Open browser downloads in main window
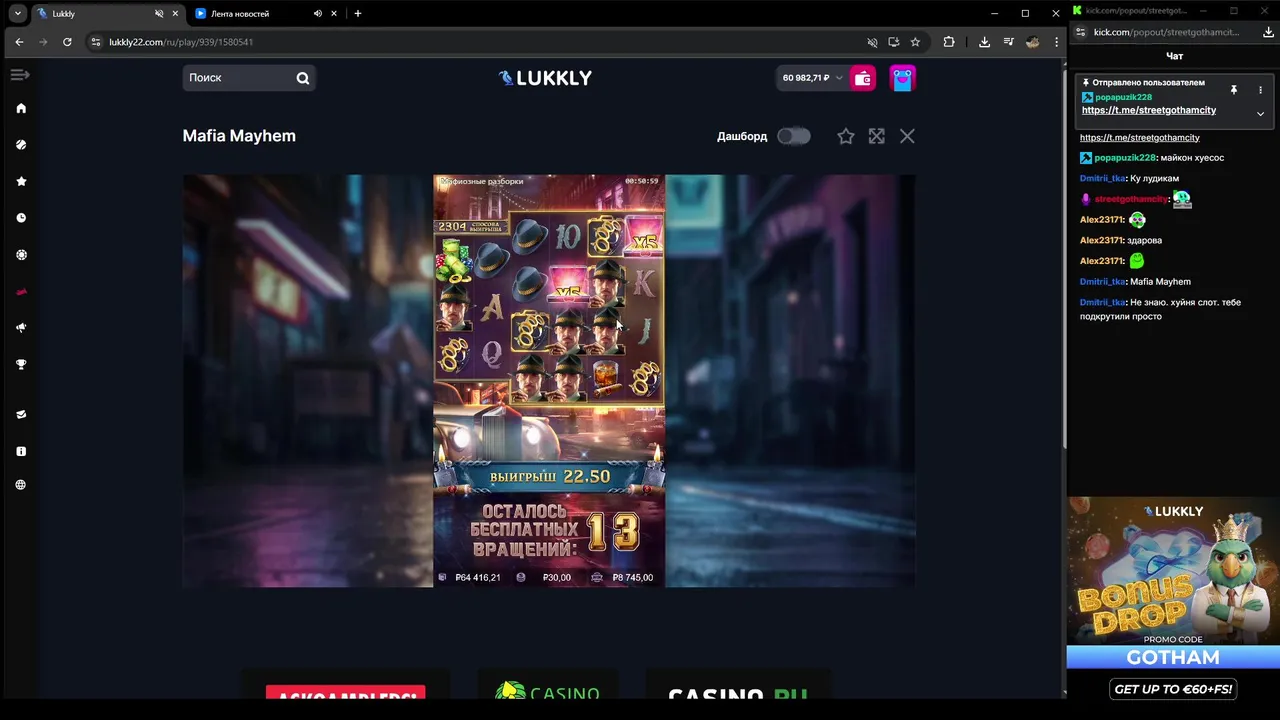The image size is (1280, 720). (x=984, y=42)
